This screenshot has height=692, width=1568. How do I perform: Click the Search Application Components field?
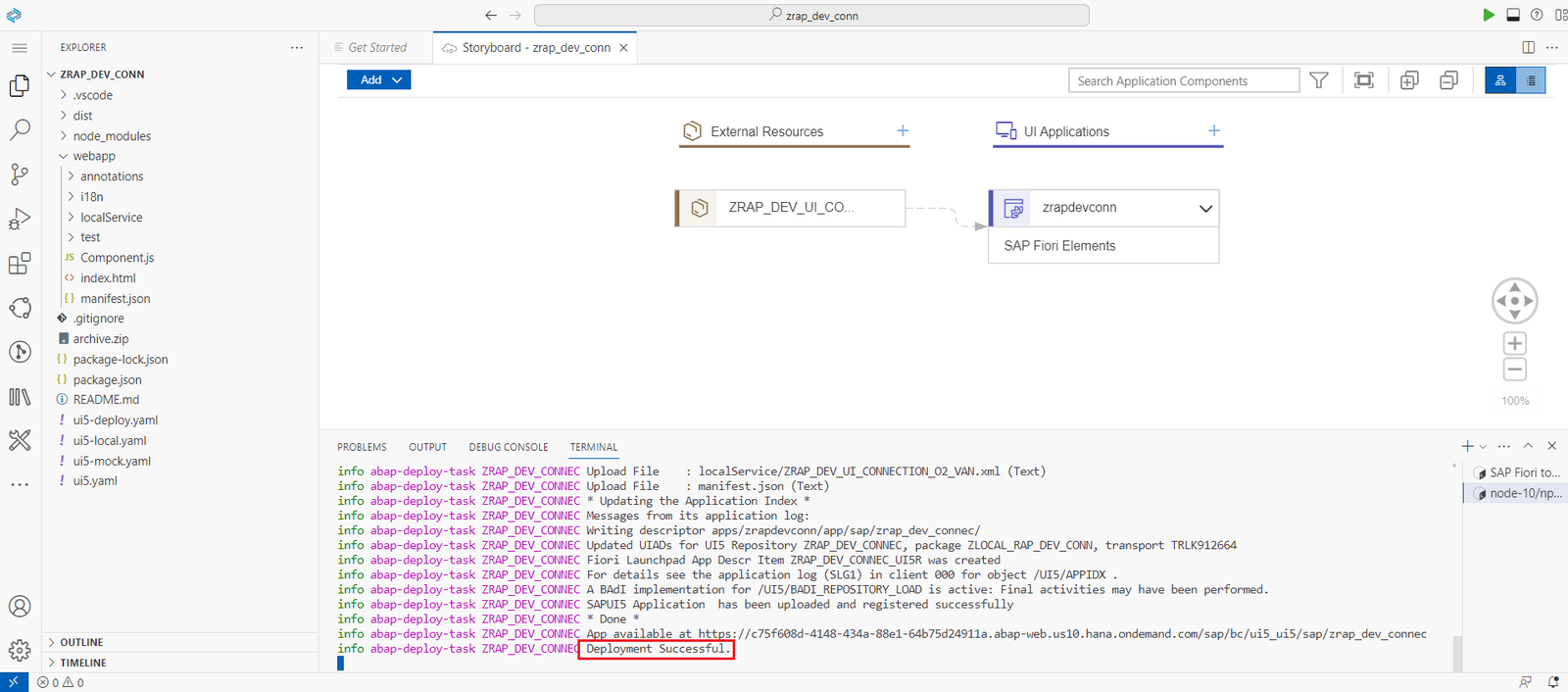tap(1184, 80)
